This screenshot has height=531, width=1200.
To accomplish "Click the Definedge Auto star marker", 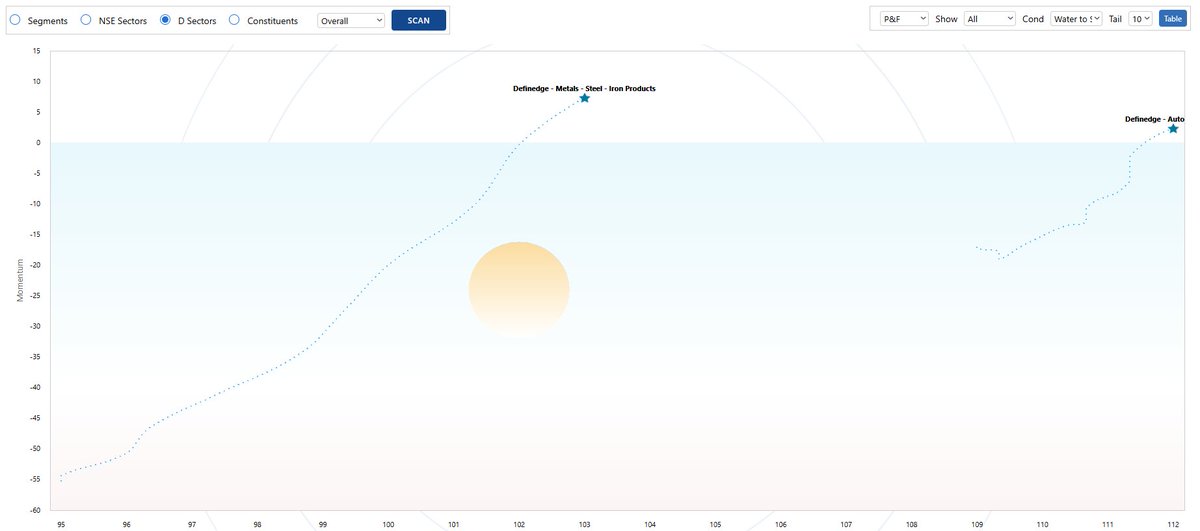I will [1173, 129].
